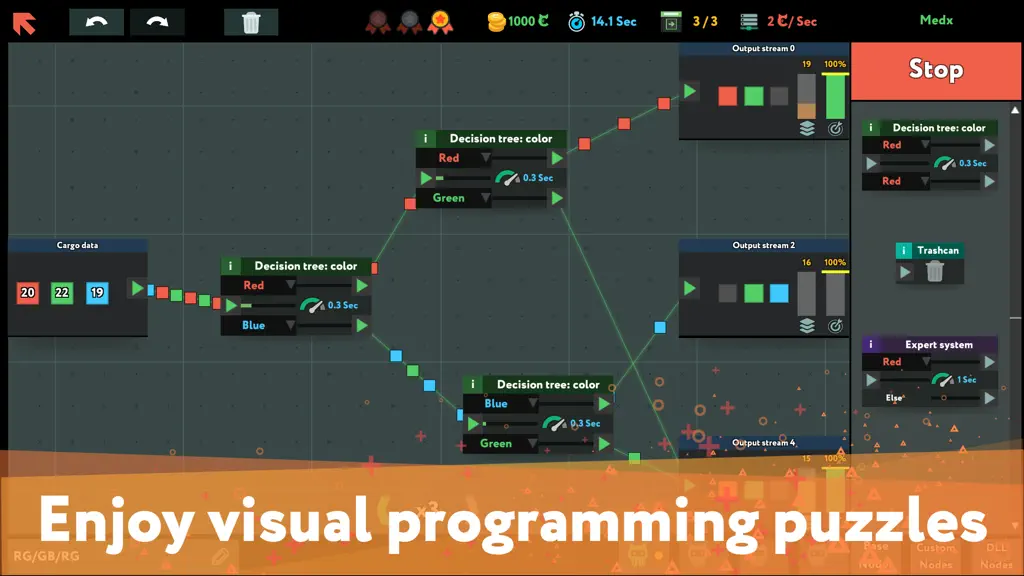Screen dimensions: 1024x576
Task: Open Green dropdown on bottom Decision tree
Action: coord(501,443)
